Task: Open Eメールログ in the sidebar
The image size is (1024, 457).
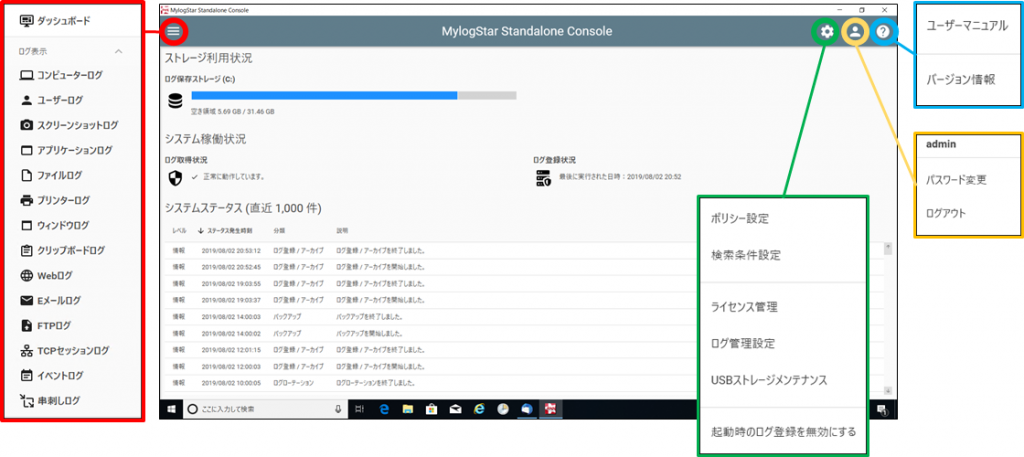Action: tap(59, 300)
